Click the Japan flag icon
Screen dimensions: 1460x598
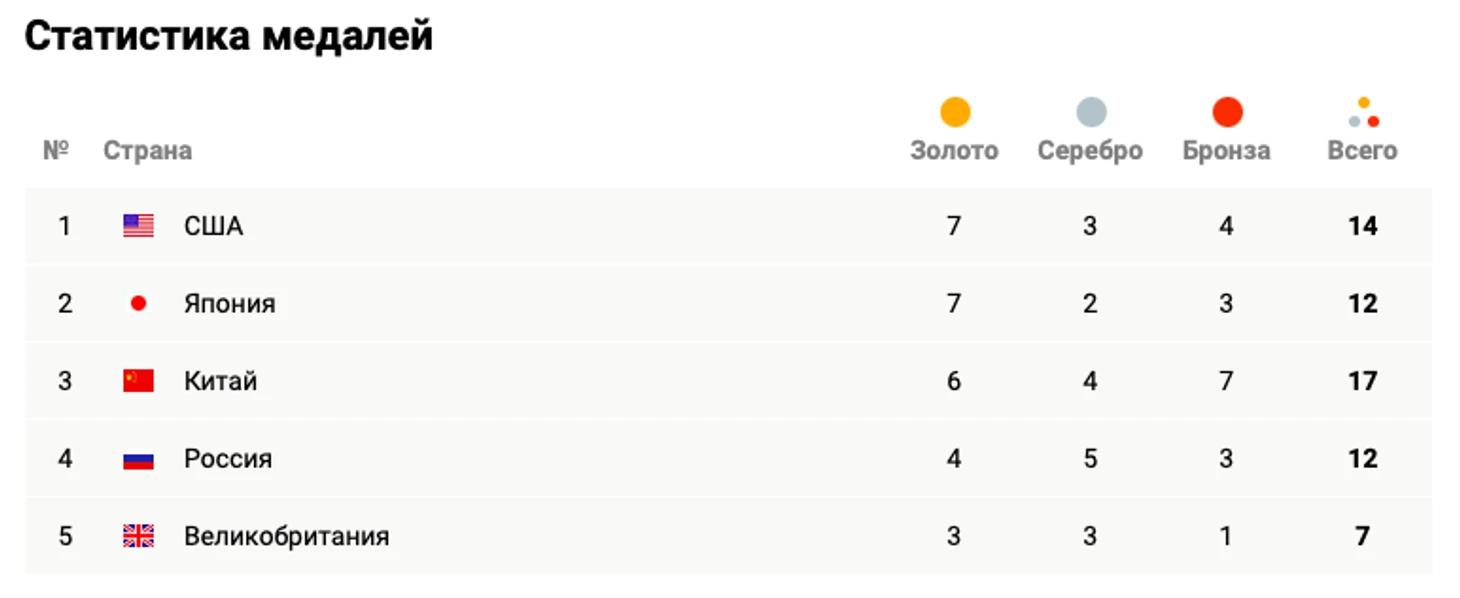(x=138, y=303)
